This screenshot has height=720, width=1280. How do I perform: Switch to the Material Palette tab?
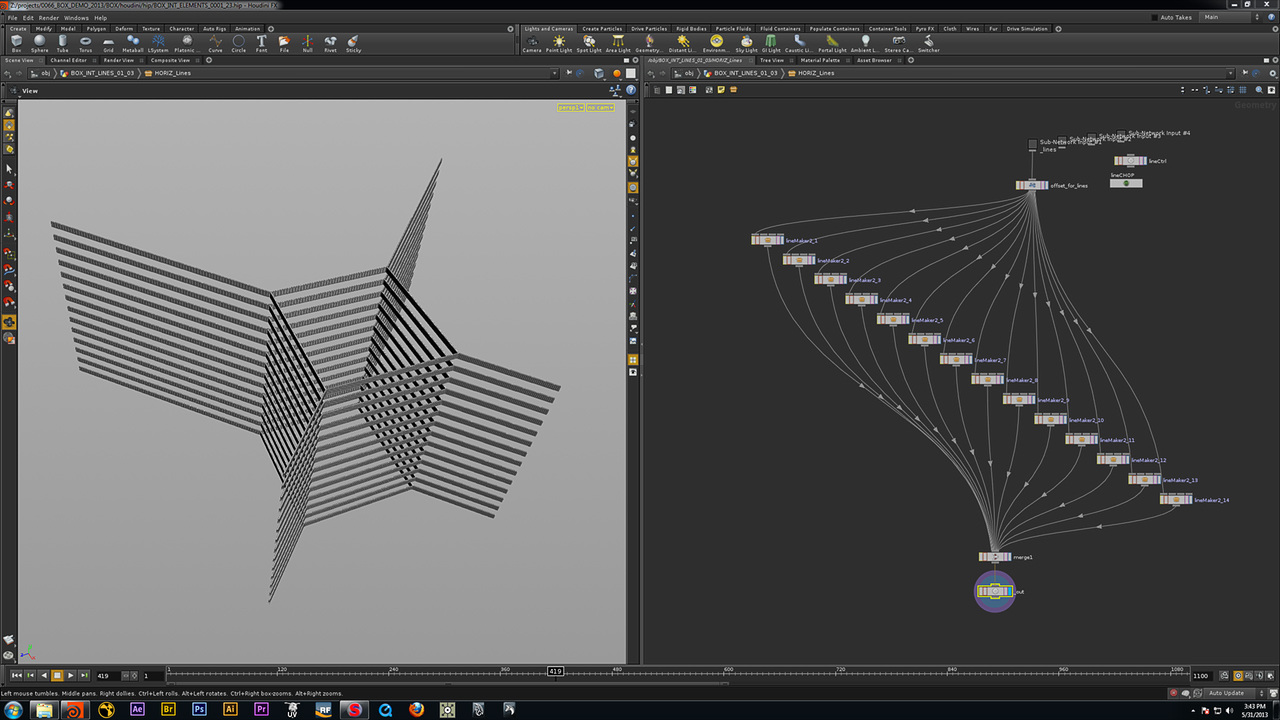(820, 60)
